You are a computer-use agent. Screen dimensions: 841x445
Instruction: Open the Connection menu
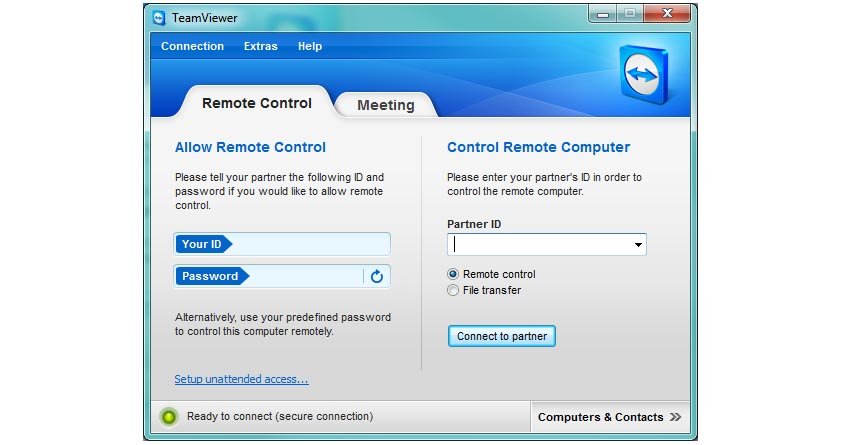click(193, 46)
